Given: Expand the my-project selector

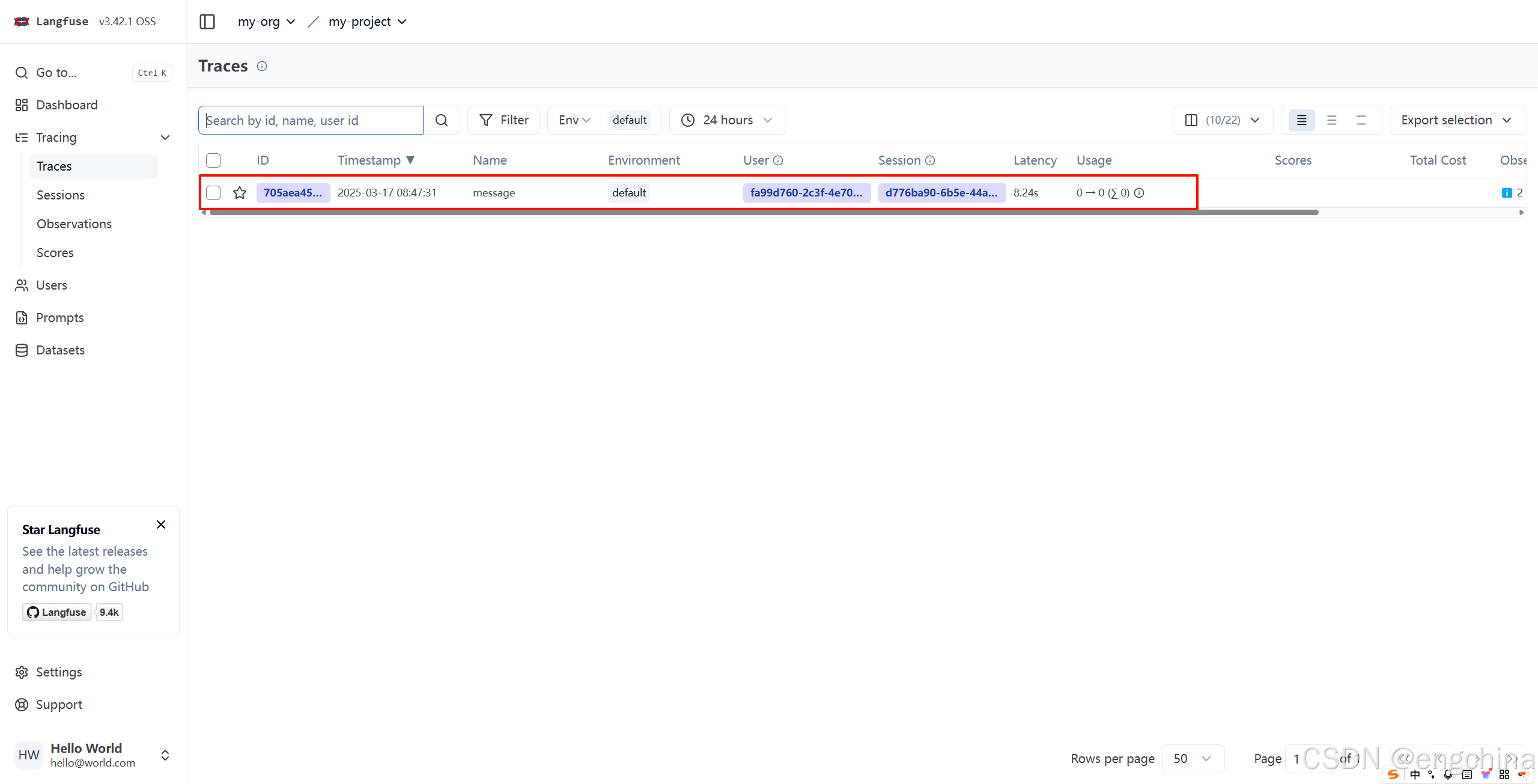Looking at the screenshot, I should point(367,22).
